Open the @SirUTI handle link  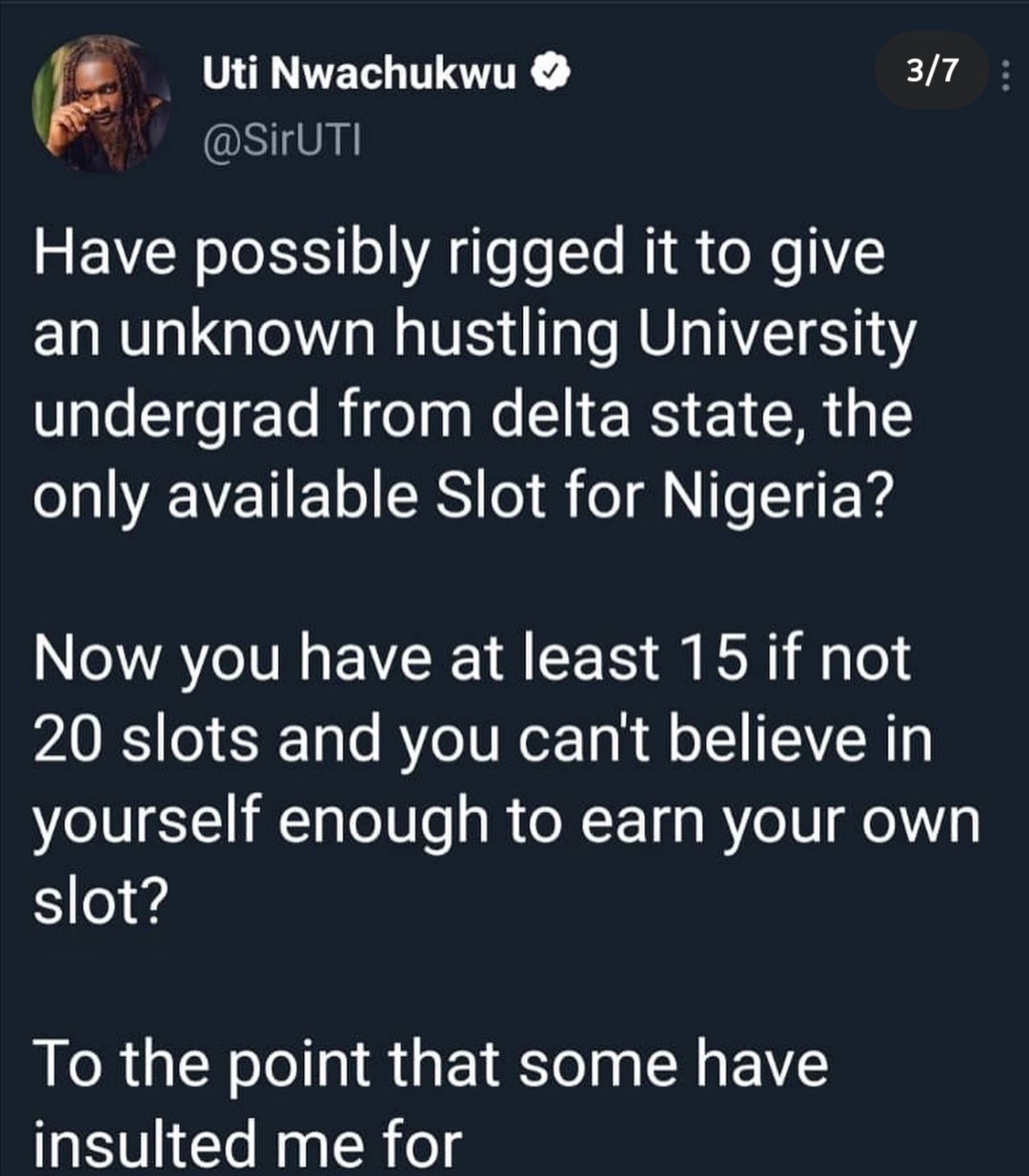point(278,143)
